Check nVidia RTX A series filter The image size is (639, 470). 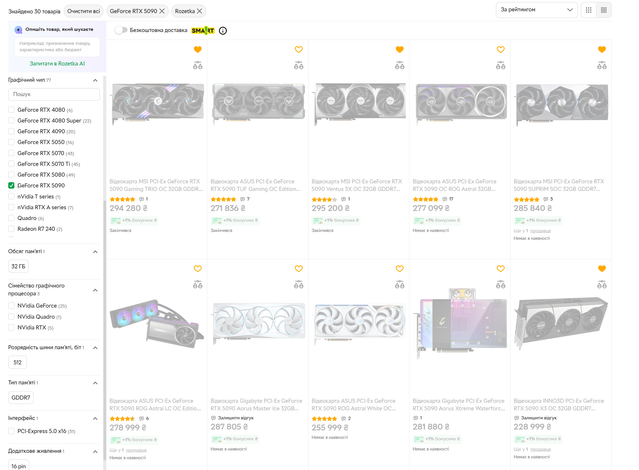click(11, 207)
